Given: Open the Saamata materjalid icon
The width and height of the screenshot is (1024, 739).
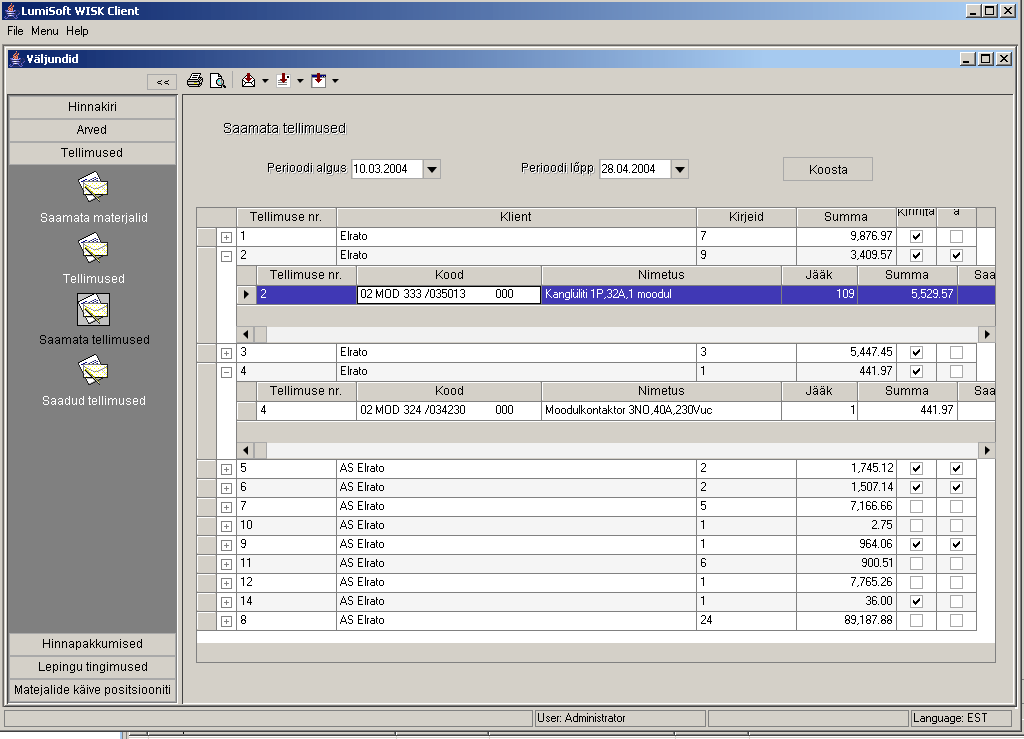Looking at the screenshot, I should (94, 187).
